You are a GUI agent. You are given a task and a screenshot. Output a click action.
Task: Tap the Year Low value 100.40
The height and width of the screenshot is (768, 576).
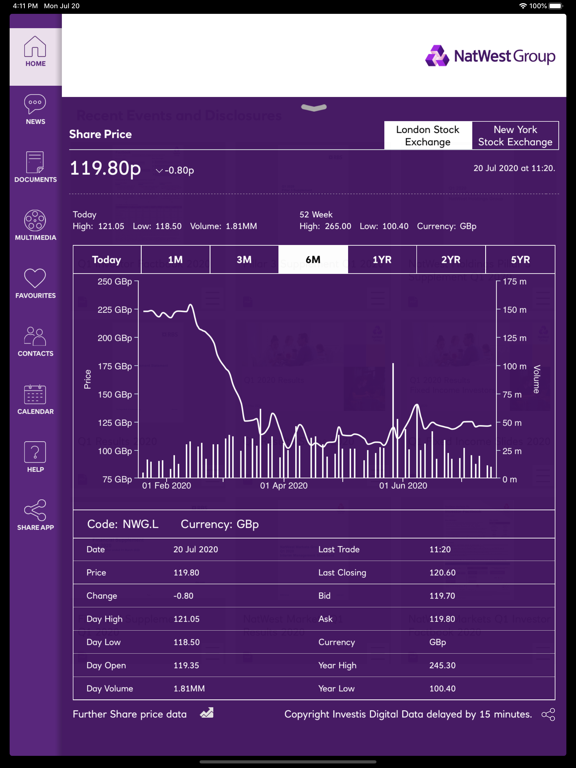pos(442,688)
